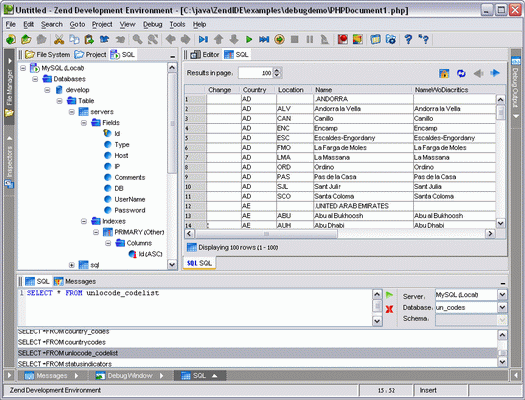Click the Copy toolbar icon
Viewport: 525px width, 400px height.
point(74,39)
